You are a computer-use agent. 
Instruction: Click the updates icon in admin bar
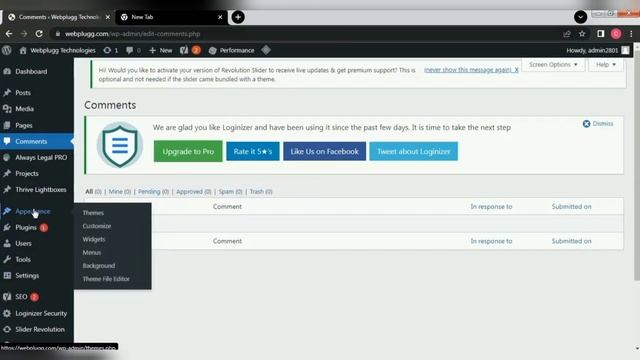(111, 50)
